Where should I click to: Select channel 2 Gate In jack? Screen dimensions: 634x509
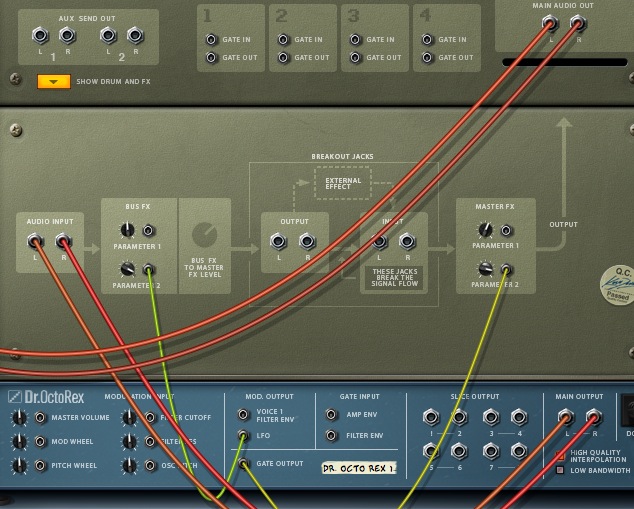click(283, 39)
